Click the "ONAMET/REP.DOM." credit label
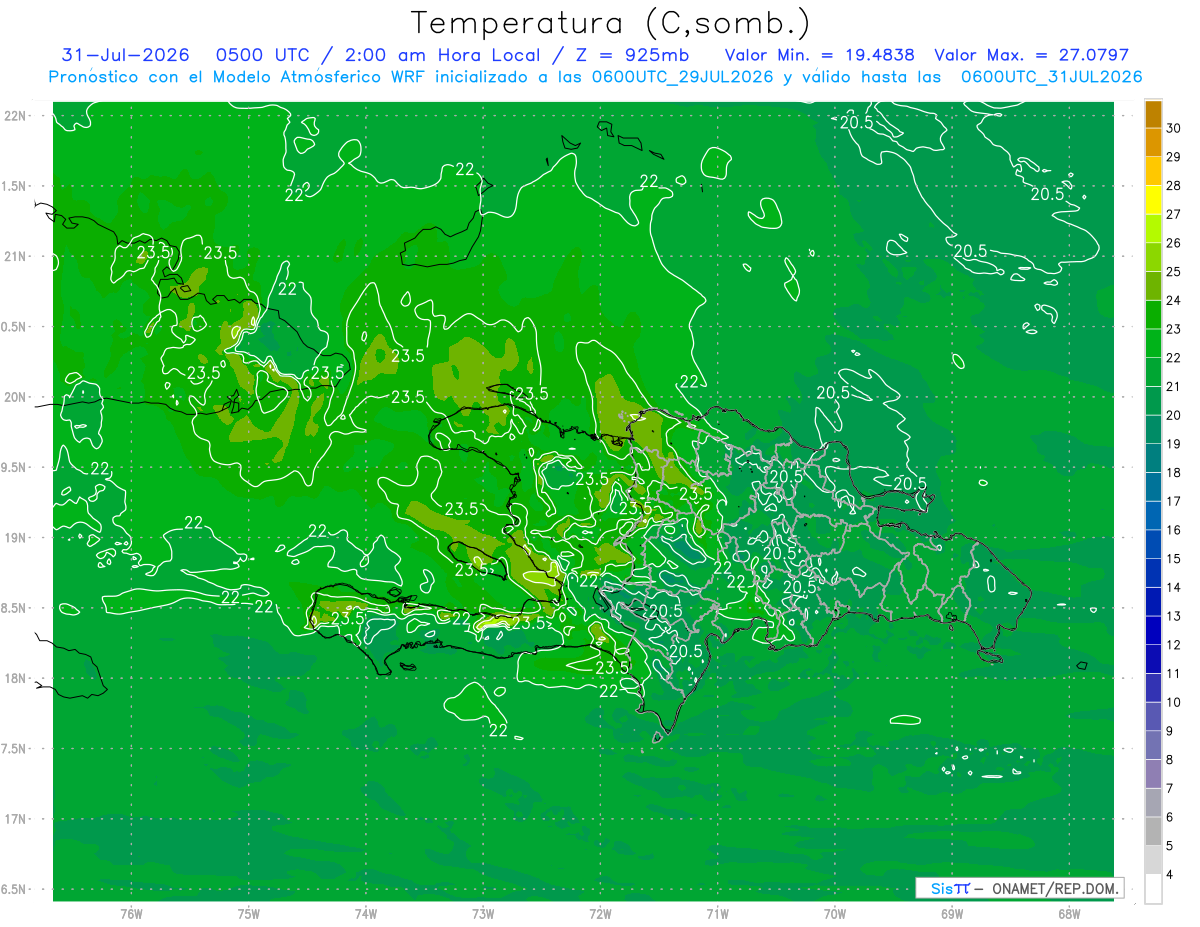1200x927 pixels. (x=1055, y=888)
